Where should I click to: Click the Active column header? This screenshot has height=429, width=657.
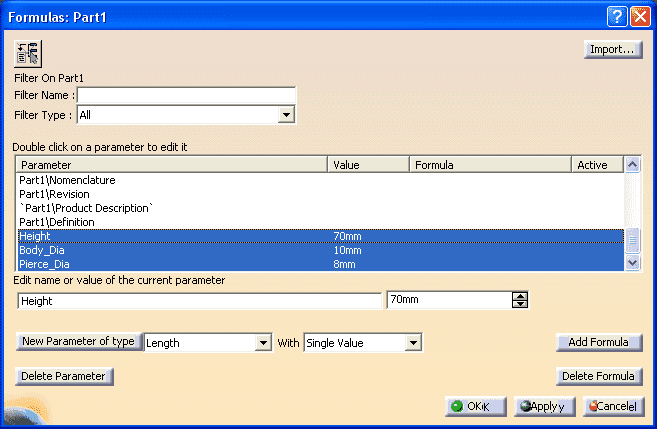pyautogui.click(x=598, y=165)
